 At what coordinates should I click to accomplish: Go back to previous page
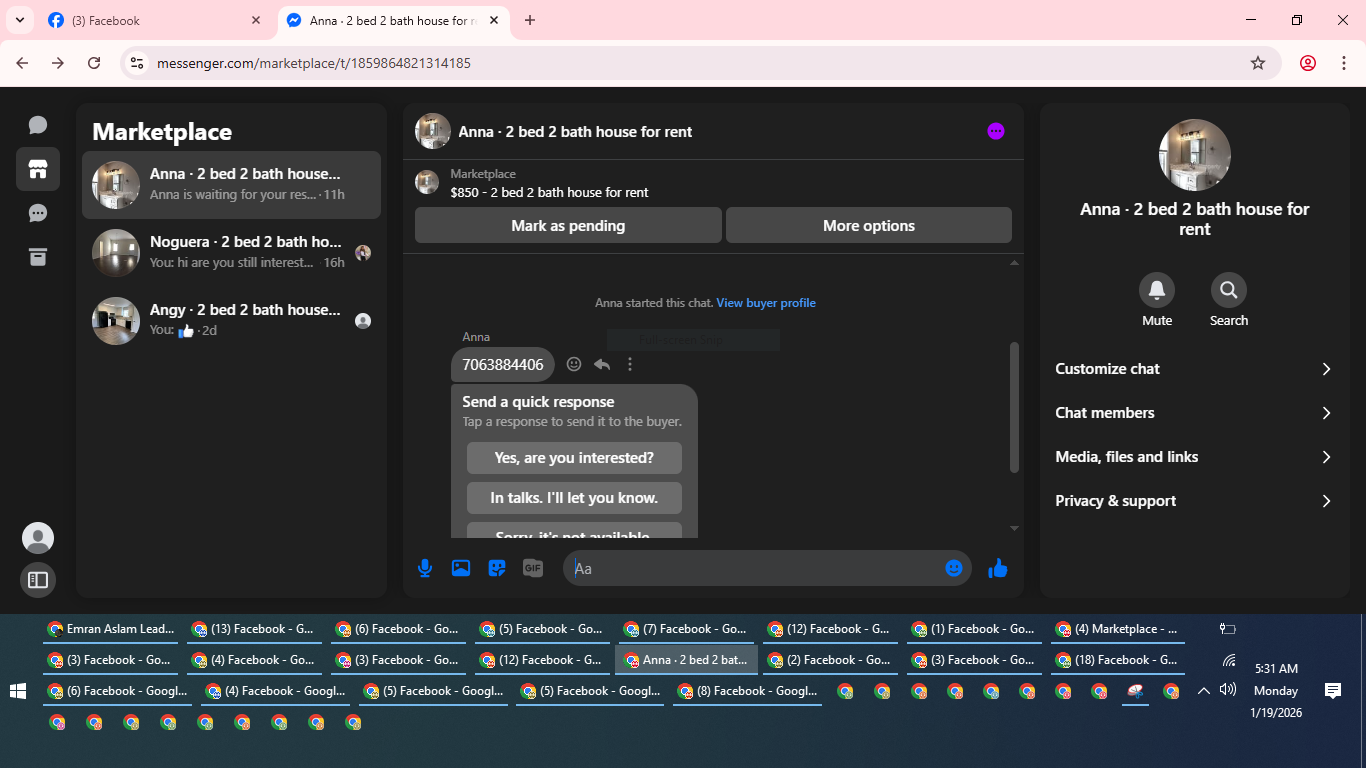22,63
